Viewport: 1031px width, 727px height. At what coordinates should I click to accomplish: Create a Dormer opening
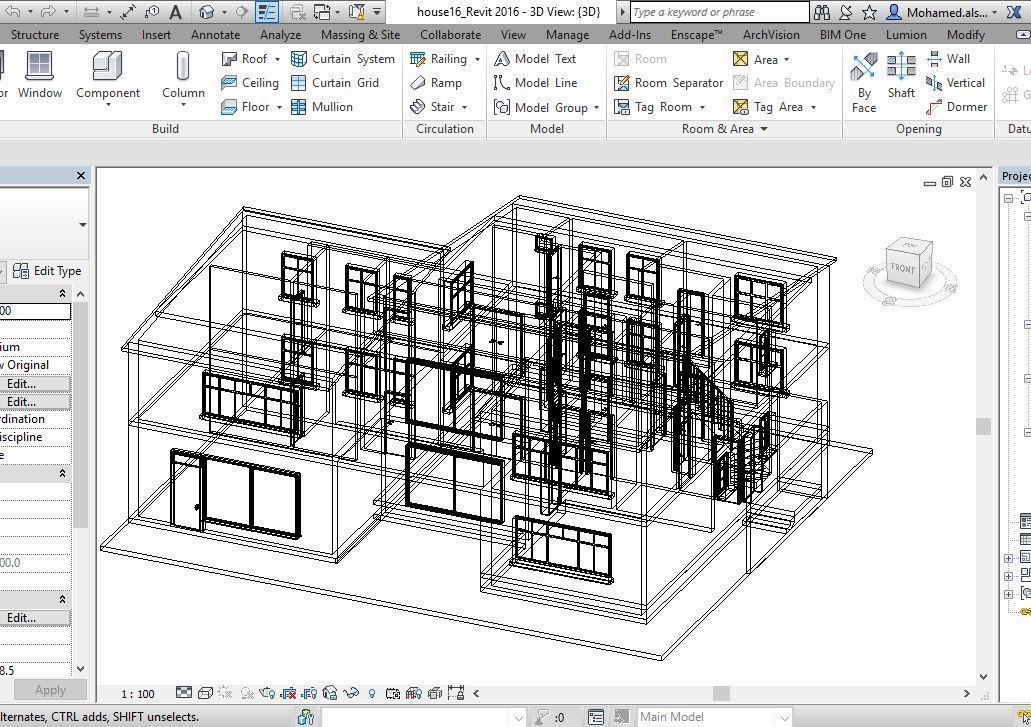pos(957,106)
